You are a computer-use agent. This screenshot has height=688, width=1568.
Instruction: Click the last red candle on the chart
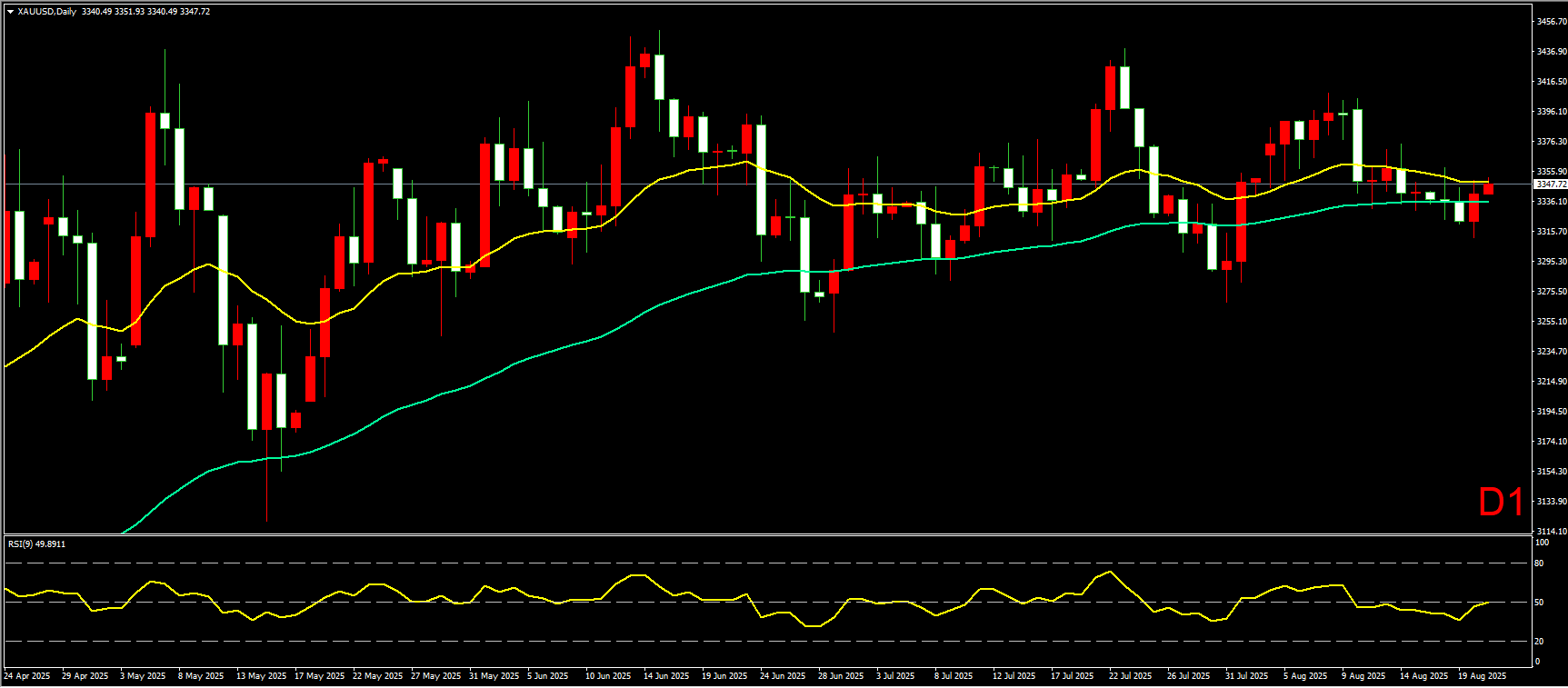[x=1488, y=189]
